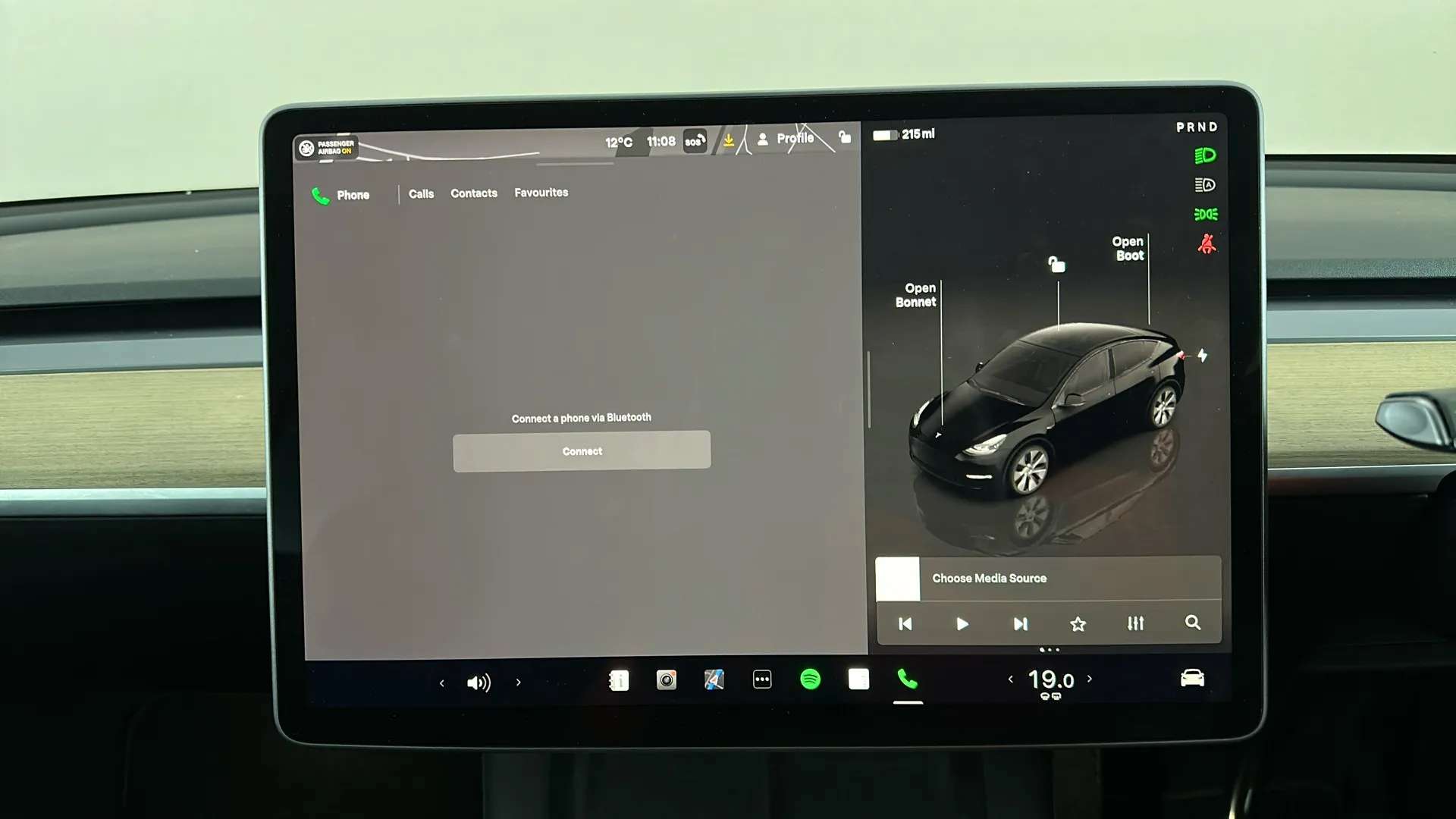Lower temperature with the left chevron
The height and width of the screenshot is (819, 1456).
(1011, 679)
